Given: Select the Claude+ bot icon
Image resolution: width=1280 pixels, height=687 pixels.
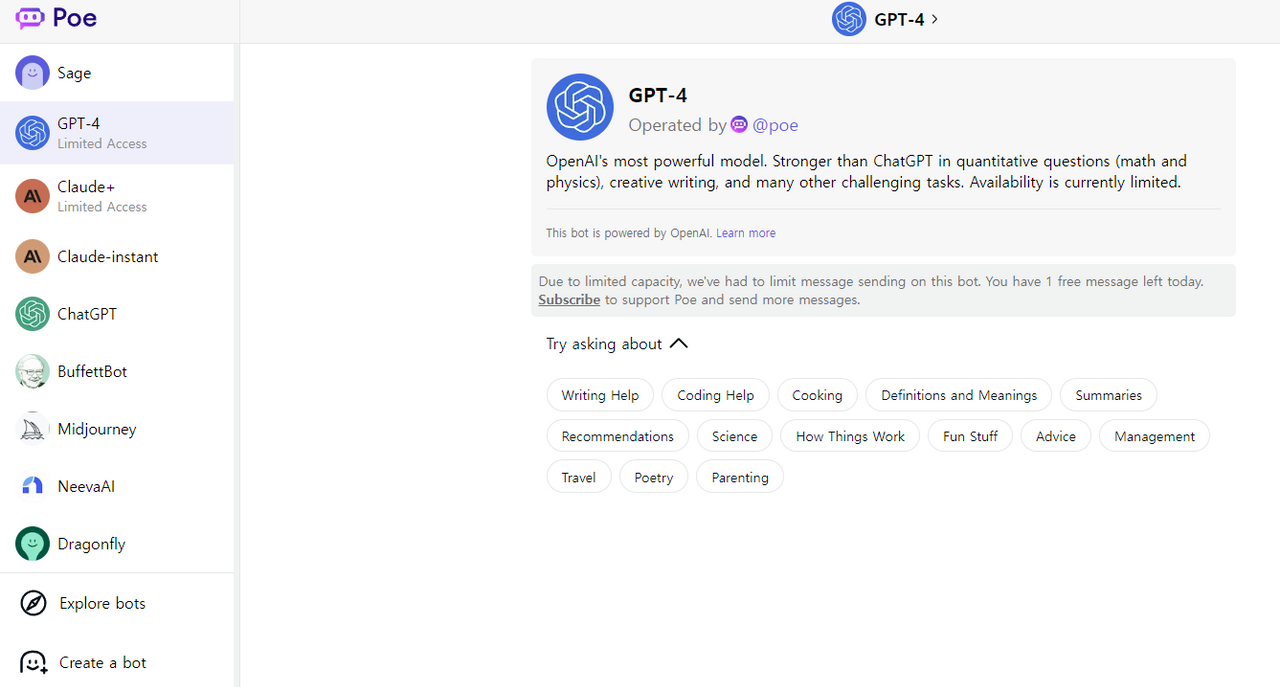Looking at the screenshot, I should click(x=32, y=196).
